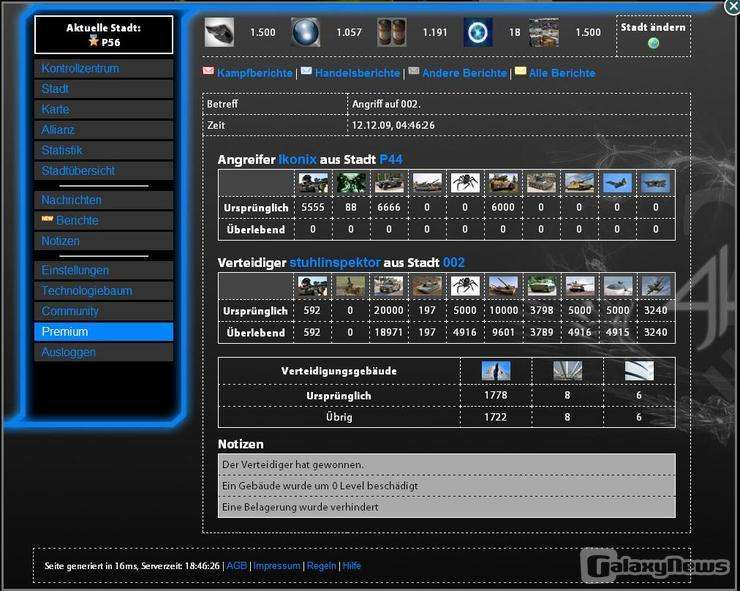Click defender green vehicle icon above 3798

541,286
